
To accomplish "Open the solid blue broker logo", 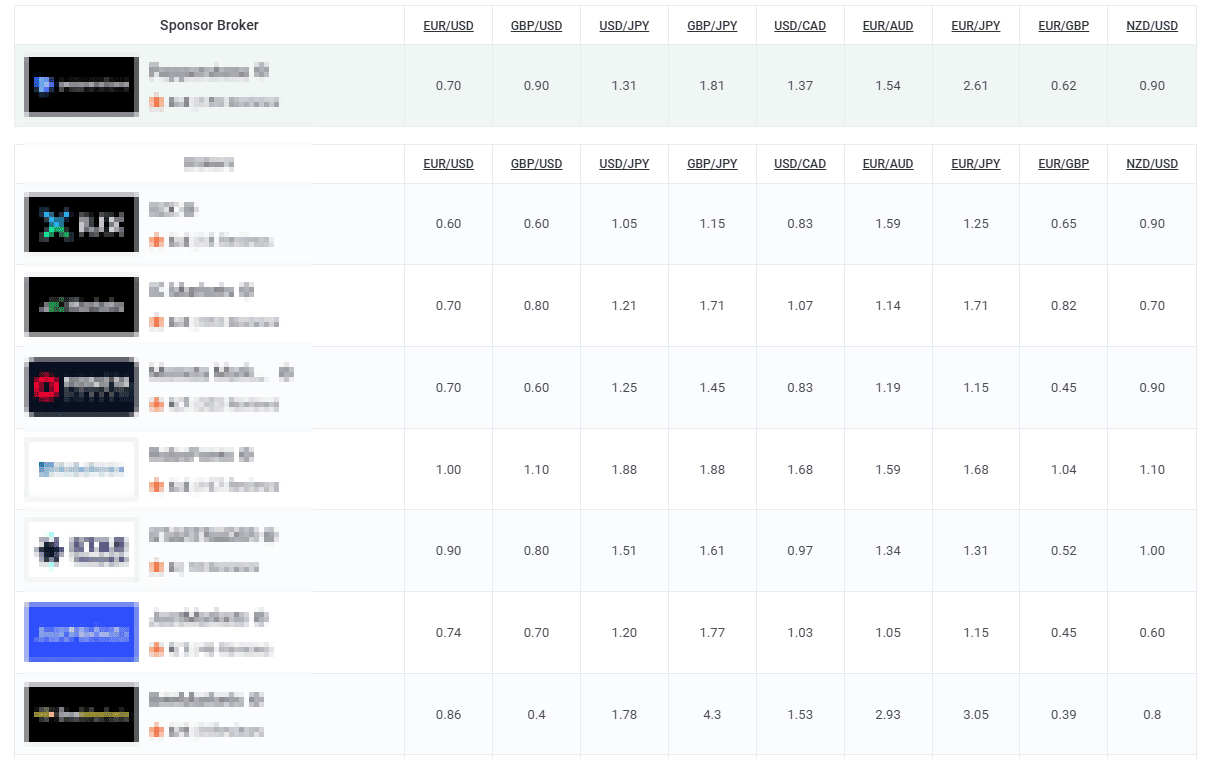I will 82,632.
